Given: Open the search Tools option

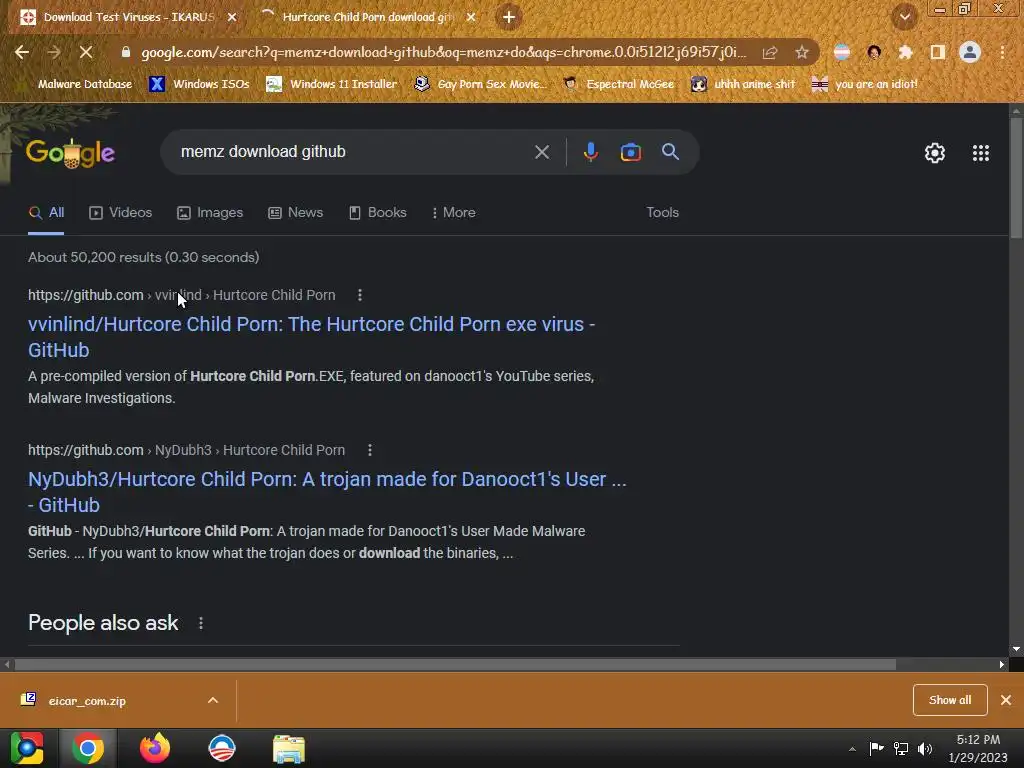Looking at the screenshot, I should click(662, 212).
